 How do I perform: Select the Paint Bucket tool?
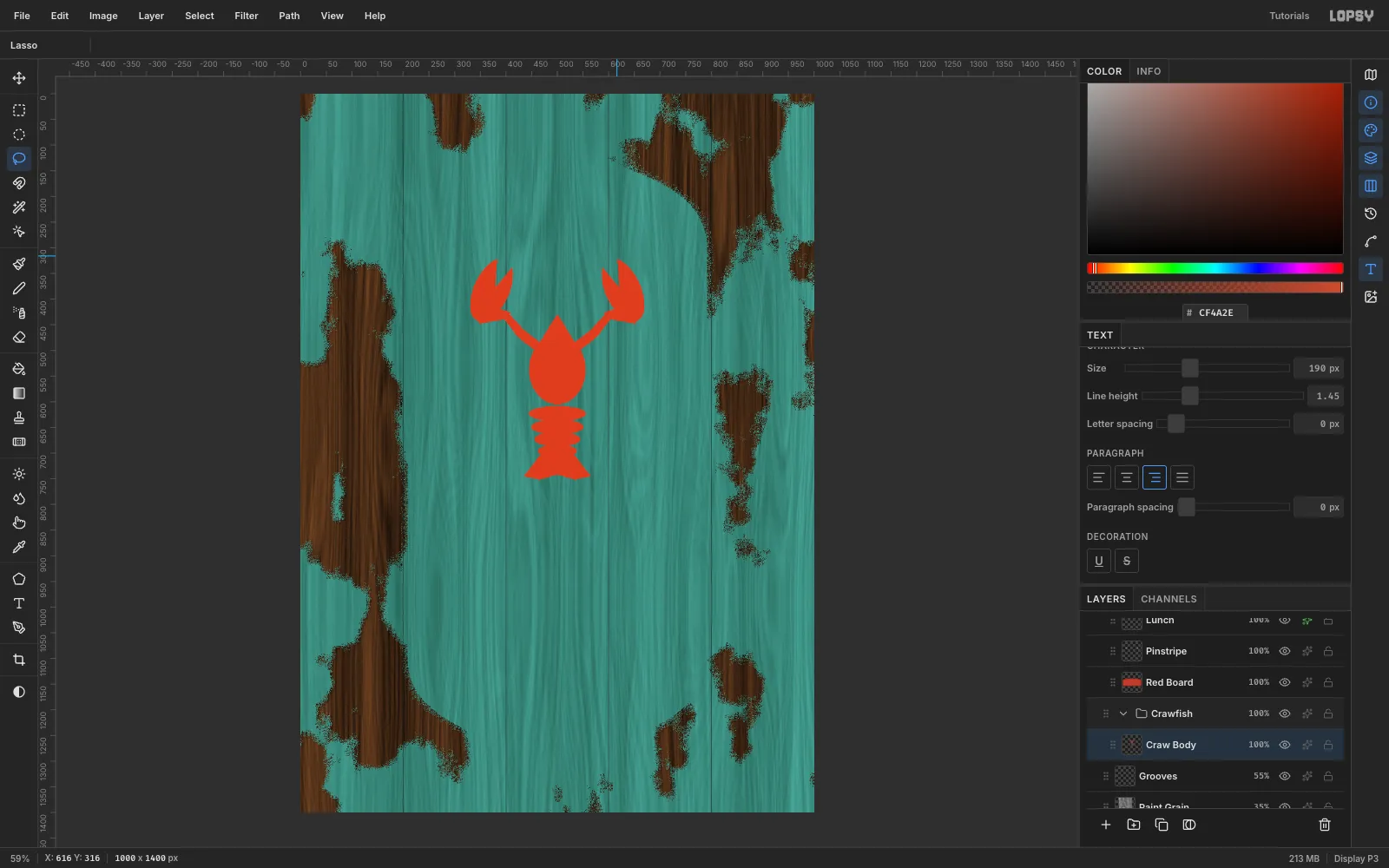click(x=19, y=369)
